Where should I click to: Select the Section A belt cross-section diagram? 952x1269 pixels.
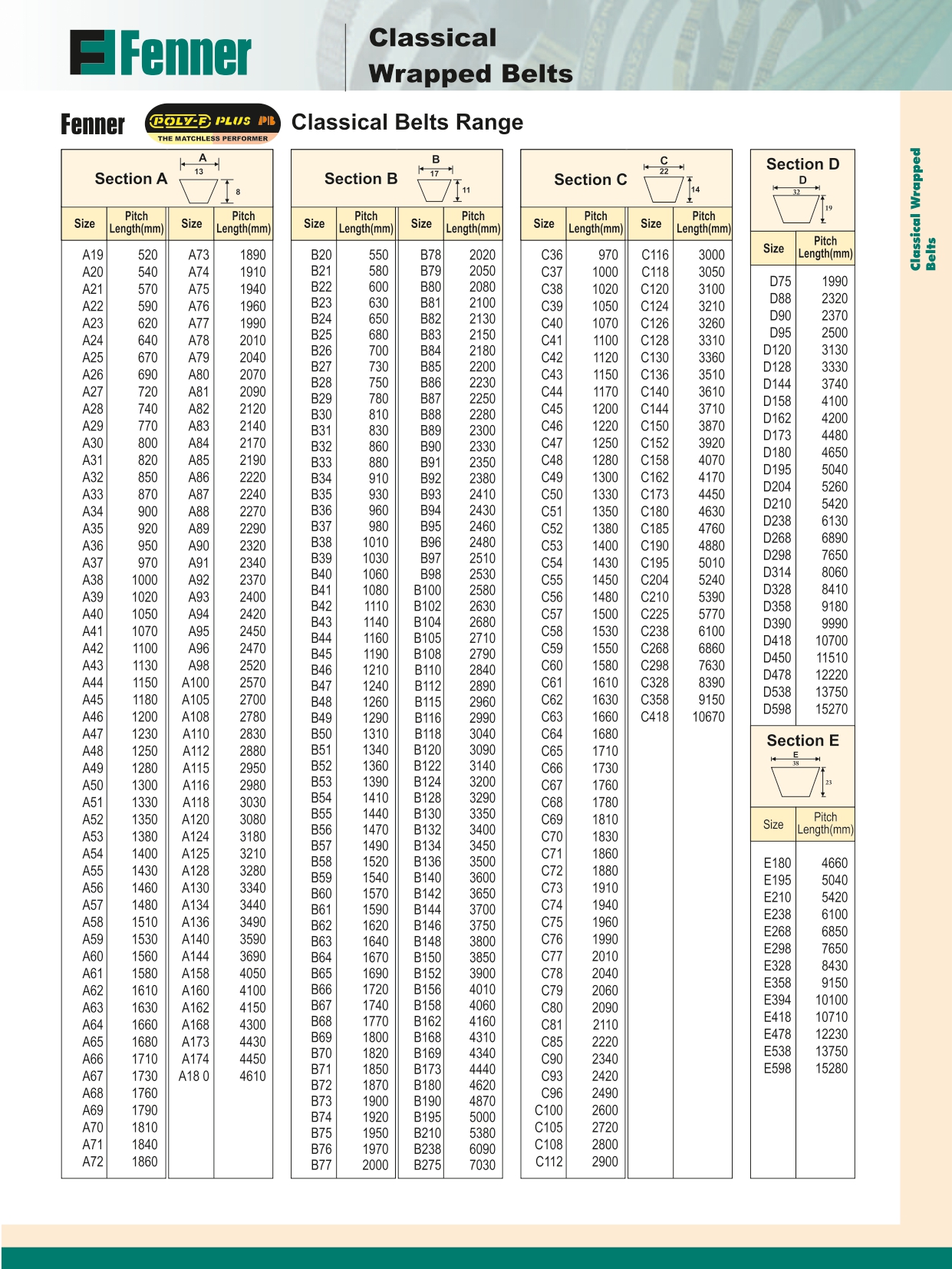click(204, 180)
